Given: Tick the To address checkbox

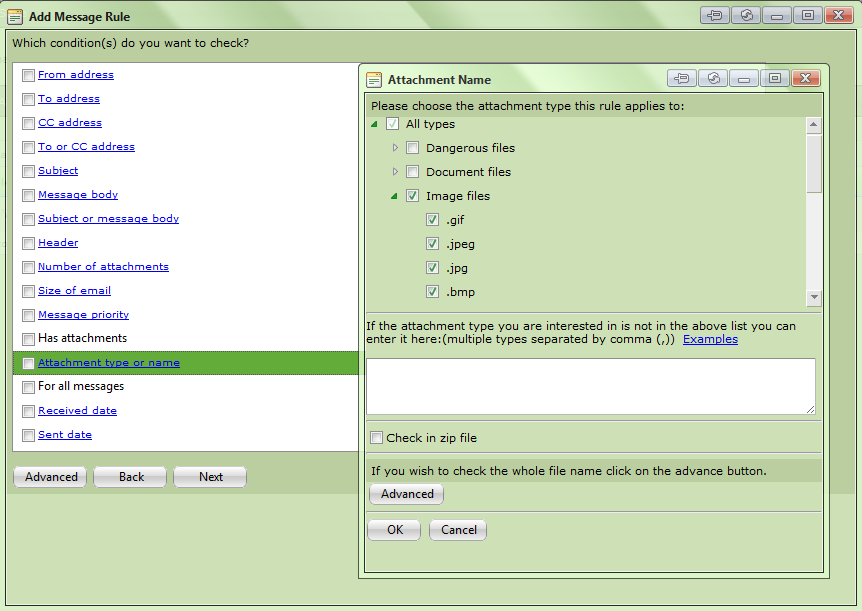Looking at the screenshot, I should (x=28, y=100).
